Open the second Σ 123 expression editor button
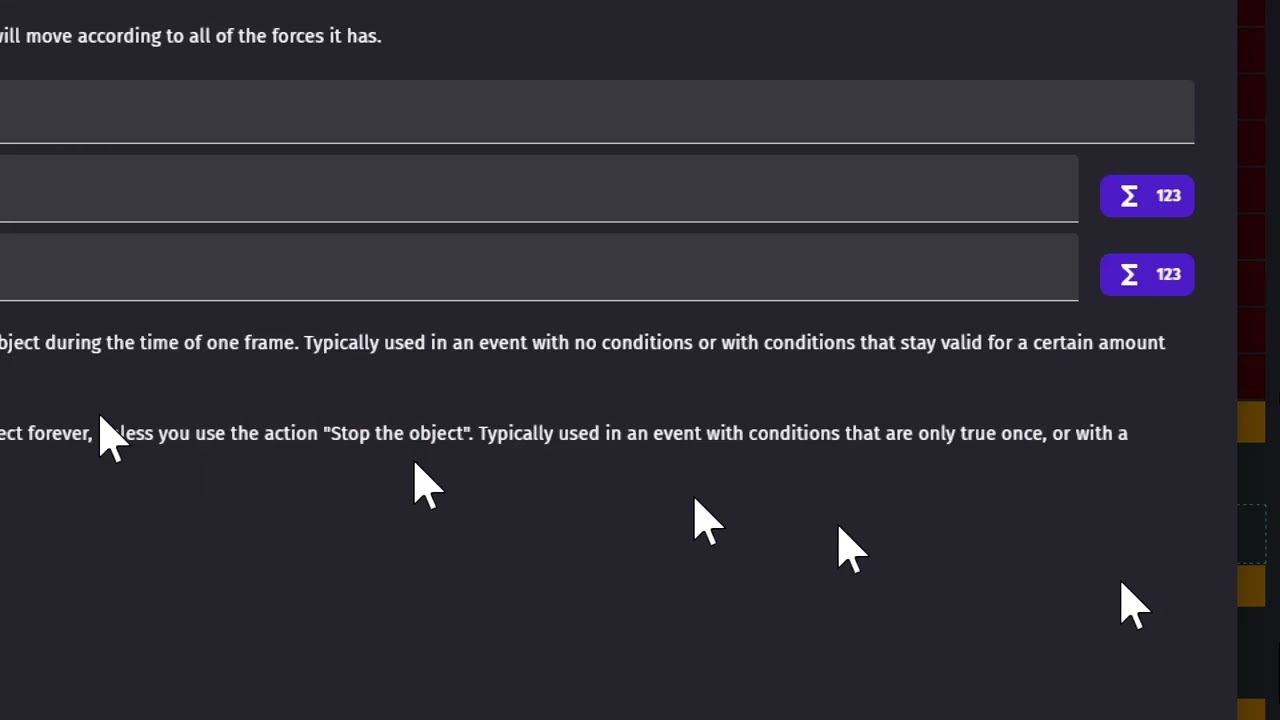Viewport: 1280px width, 720px height. click(x=1146, y=275)
